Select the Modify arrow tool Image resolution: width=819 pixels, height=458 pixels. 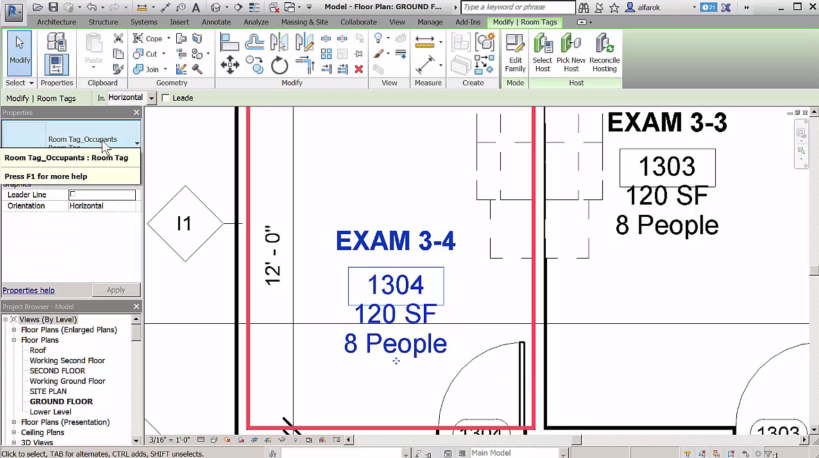(19, 53)
